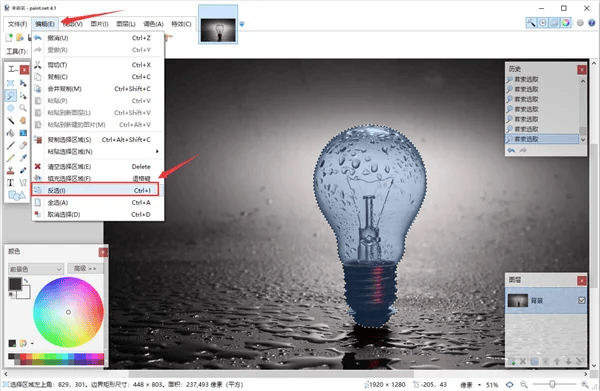Select the Text tool

click(x=10, y=183)
